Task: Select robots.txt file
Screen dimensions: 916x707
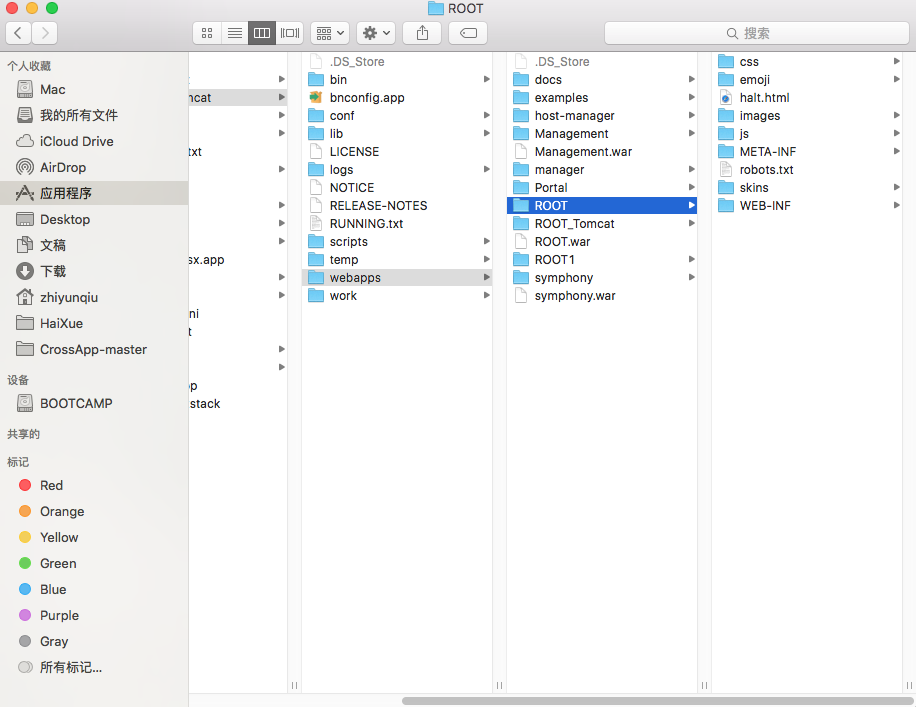Action: [807, 169]
